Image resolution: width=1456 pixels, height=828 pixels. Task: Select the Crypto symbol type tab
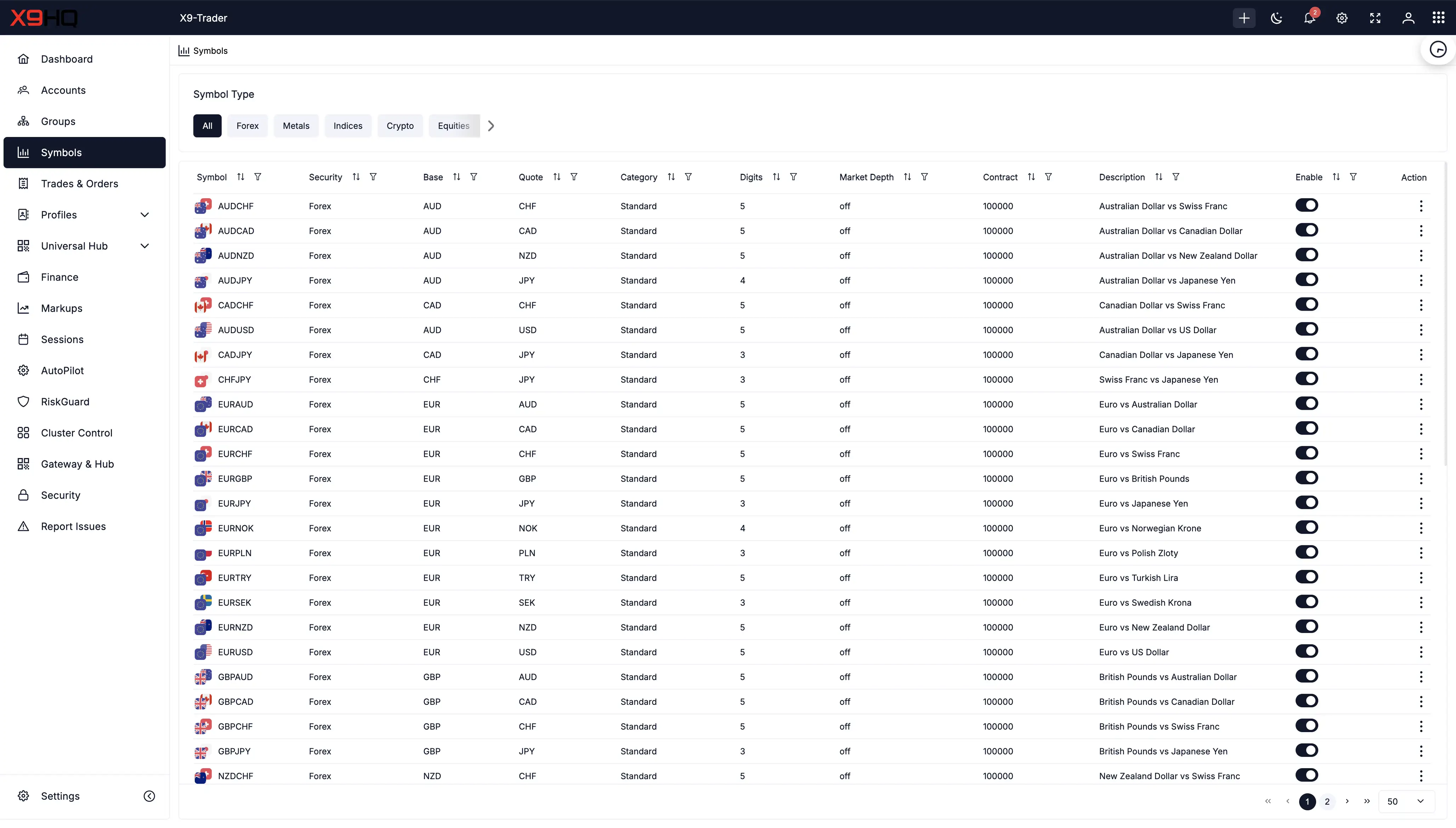tap(400, 126)
